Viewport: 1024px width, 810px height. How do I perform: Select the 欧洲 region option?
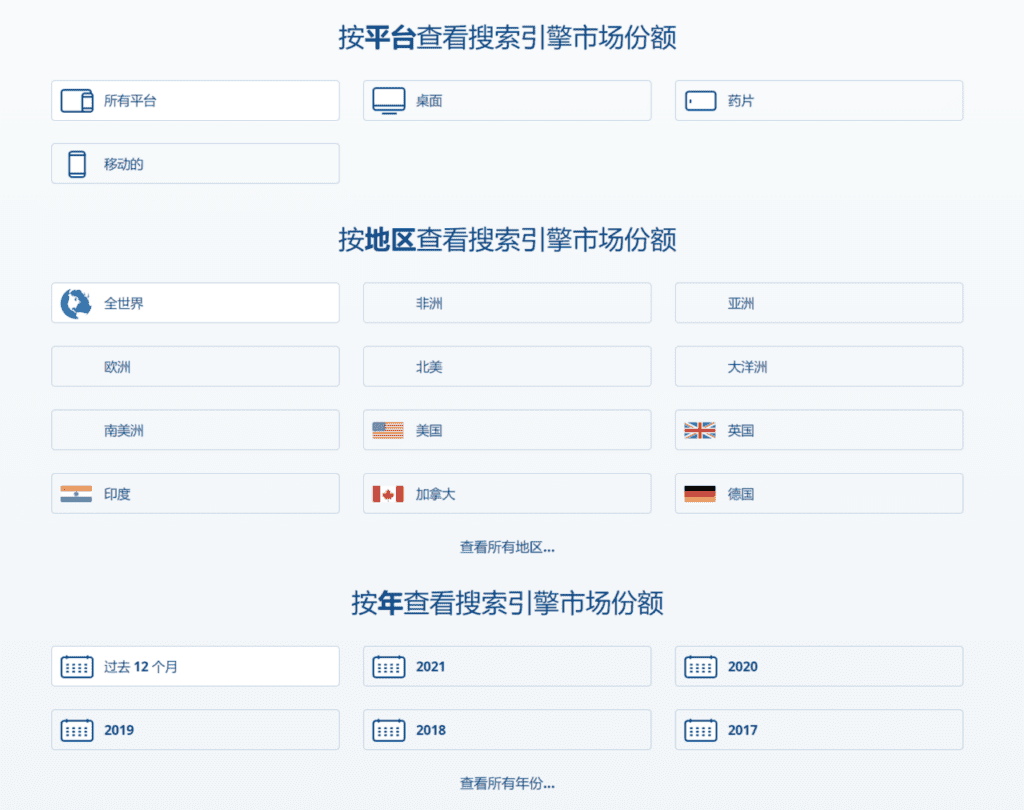[195, 366]
